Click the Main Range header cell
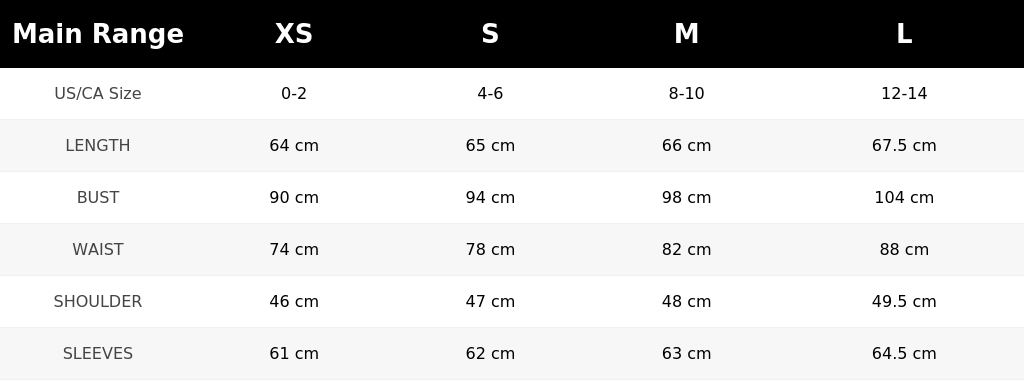Viewport: 1024px width, 380px height. (x=98, y=34)
